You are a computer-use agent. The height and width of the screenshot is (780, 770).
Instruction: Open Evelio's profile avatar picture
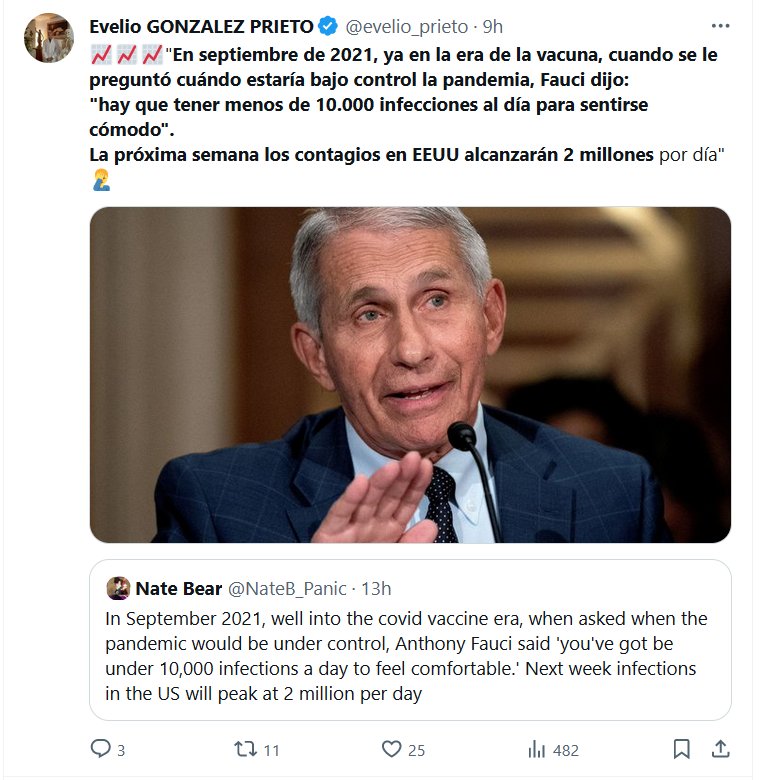[47, 38]
